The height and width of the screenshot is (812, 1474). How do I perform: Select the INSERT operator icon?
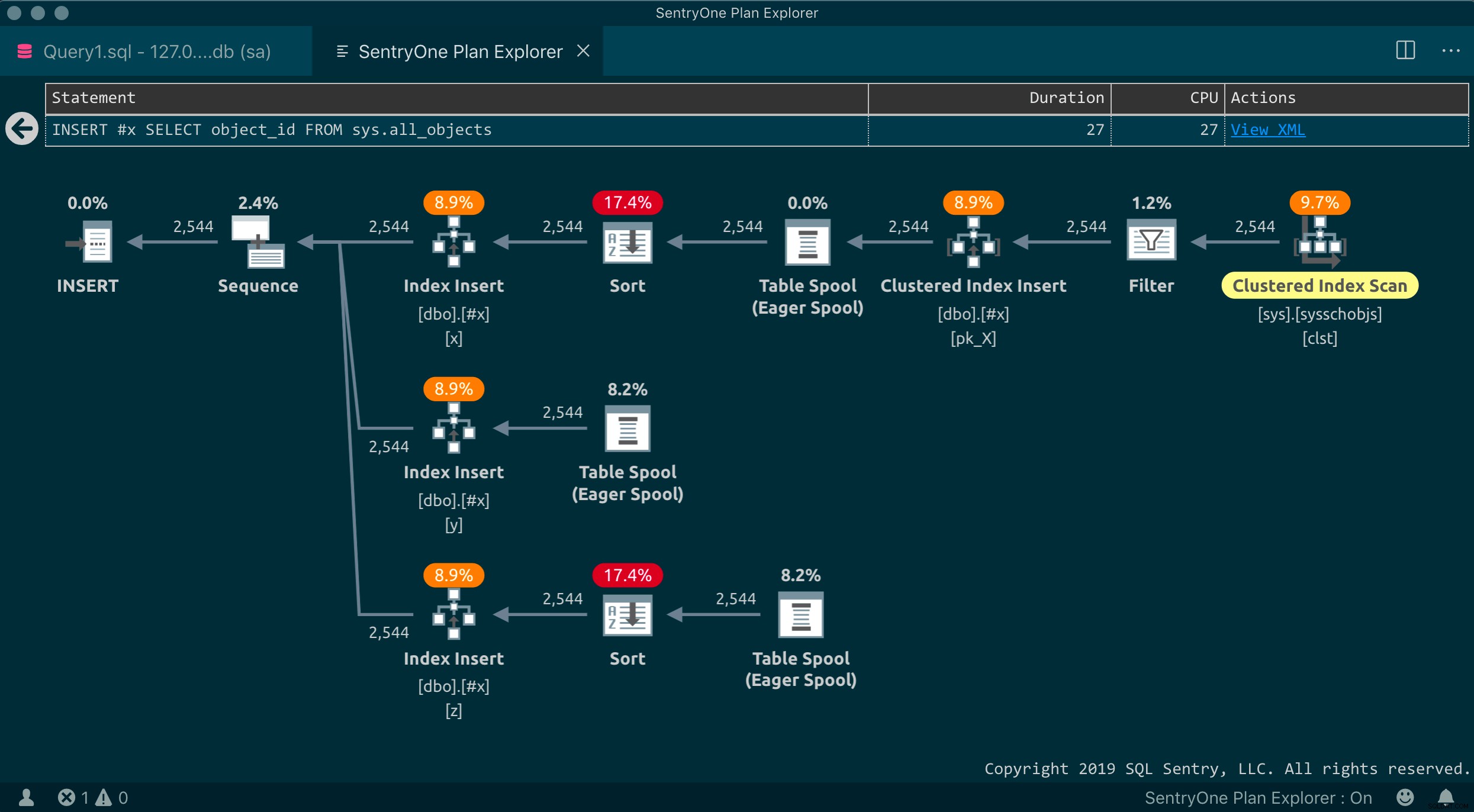click(89, 241)
